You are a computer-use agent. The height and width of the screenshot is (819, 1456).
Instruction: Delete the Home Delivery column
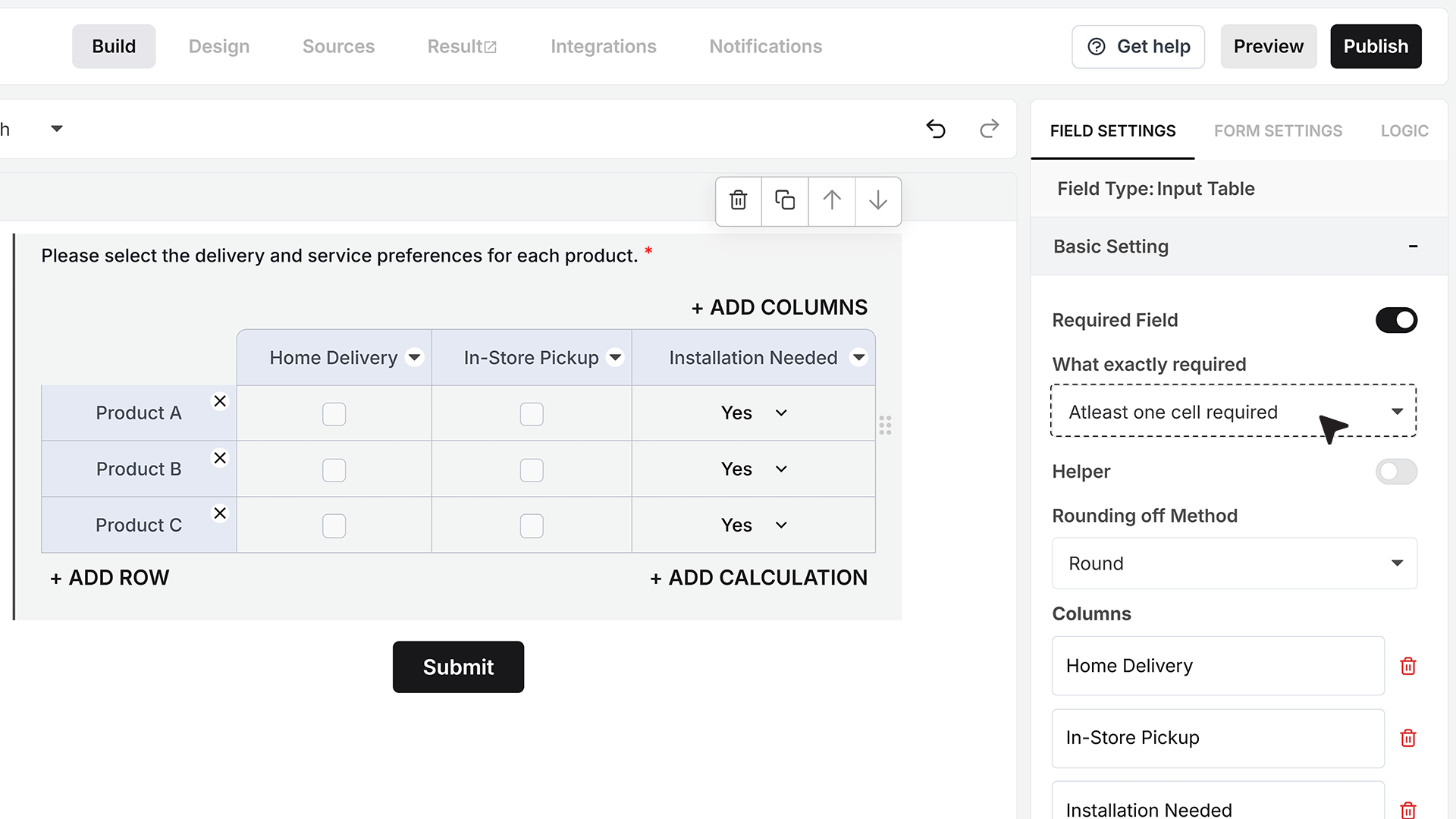click(x=1408, y=666)
